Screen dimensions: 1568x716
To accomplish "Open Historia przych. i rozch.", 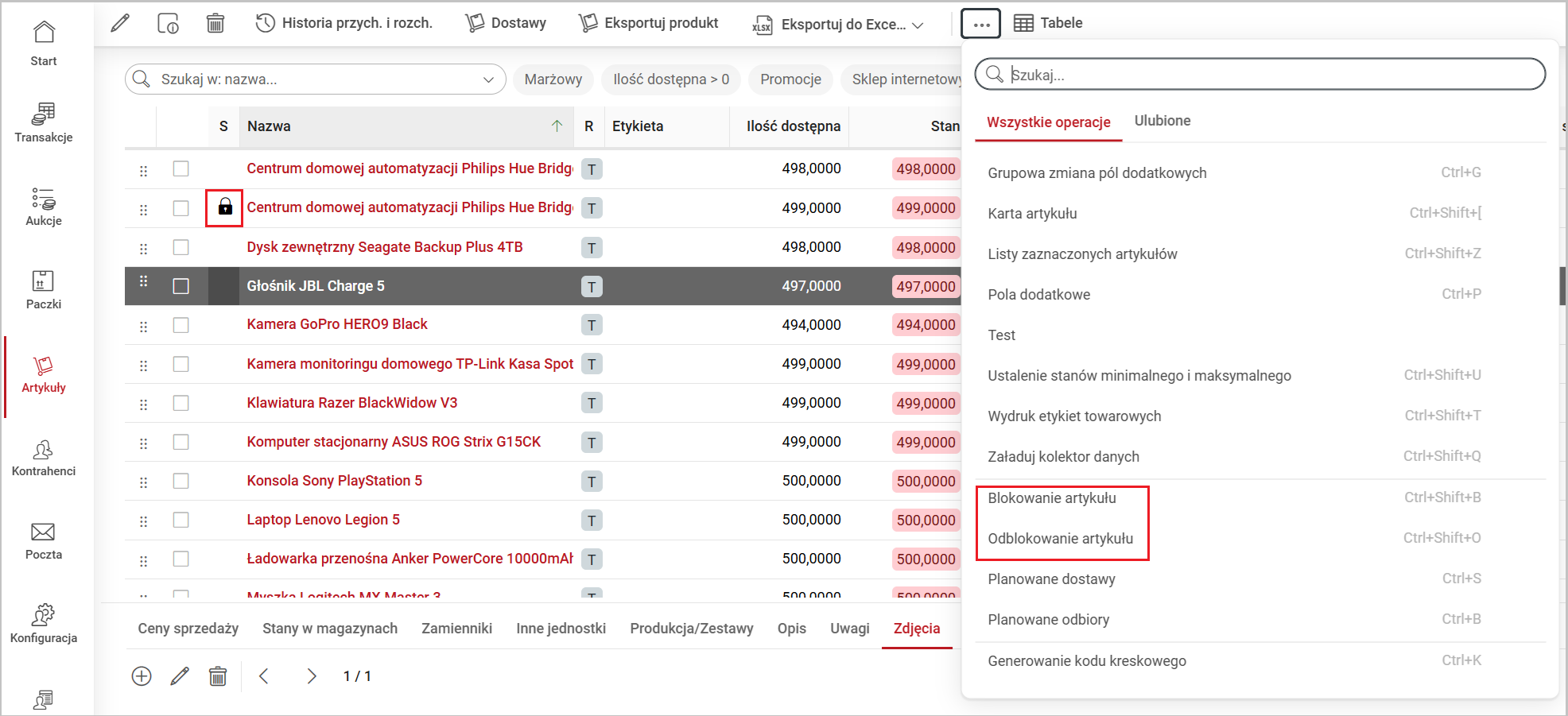I will coord(343,23).
